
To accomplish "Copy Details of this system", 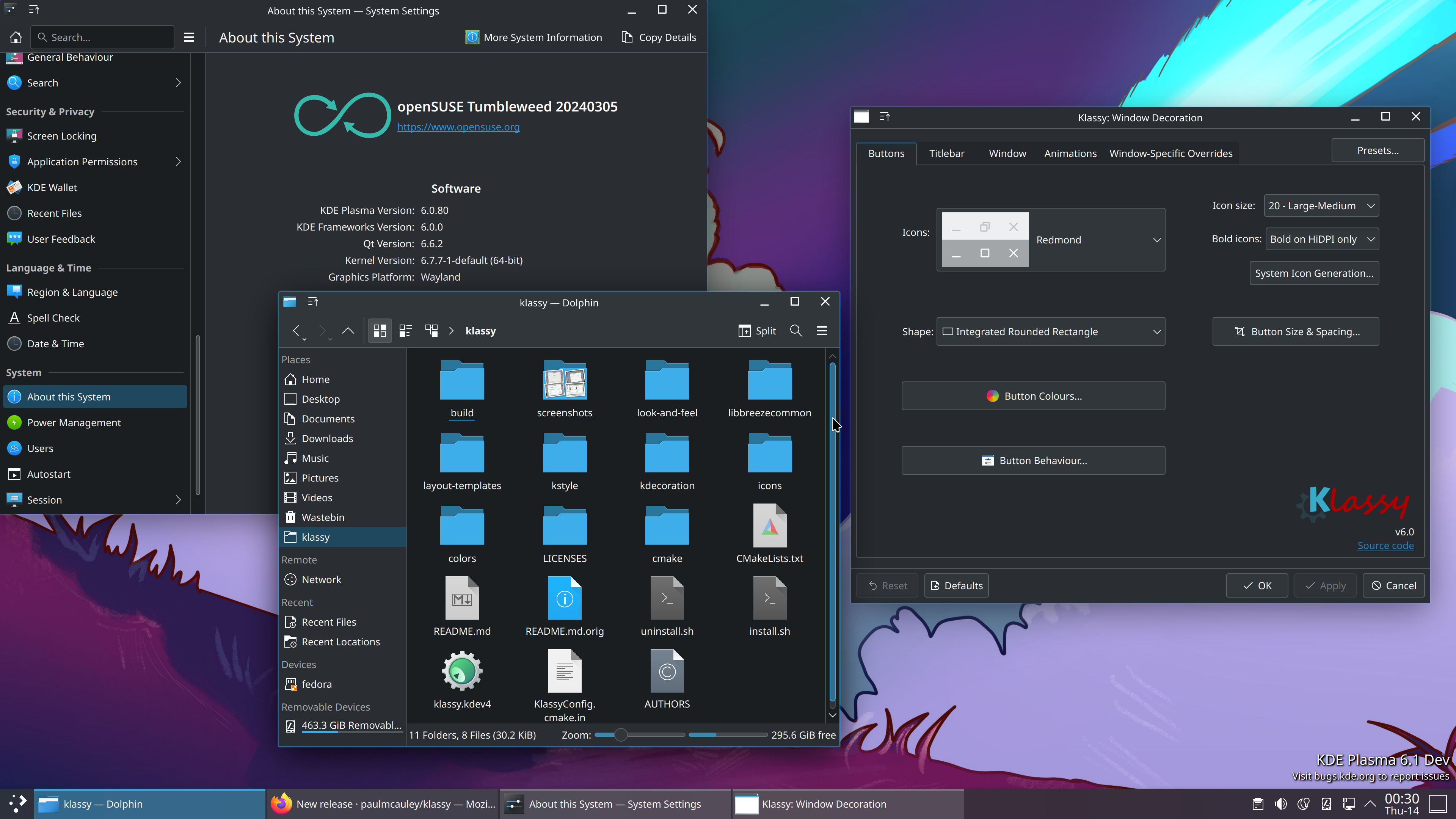I will [x=659, y=37].
